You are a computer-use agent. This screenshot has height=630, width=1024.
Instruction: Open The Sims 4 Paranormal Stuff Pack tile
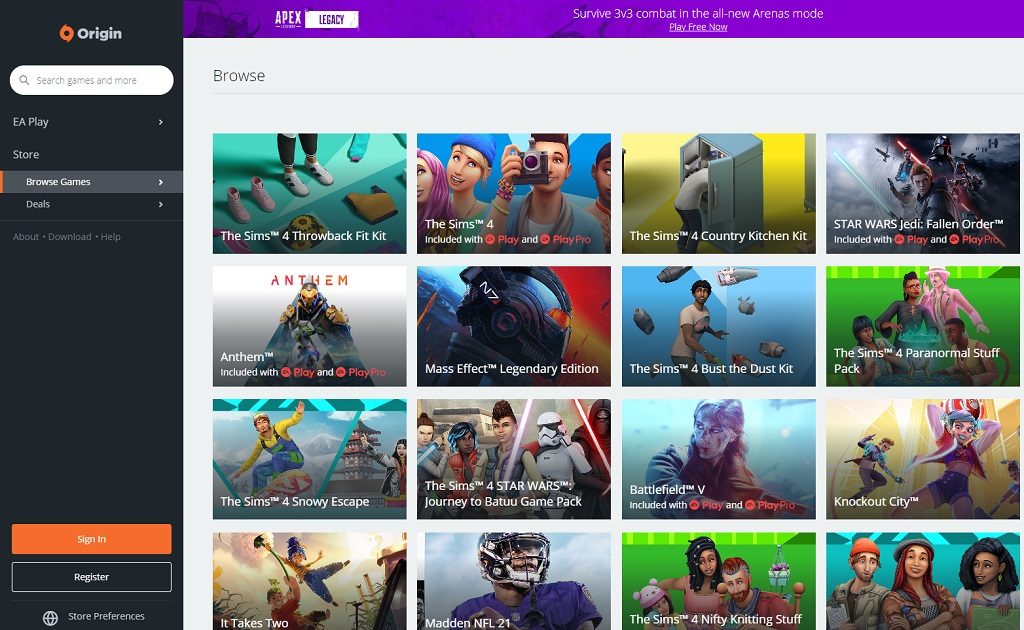coord(923,326)
